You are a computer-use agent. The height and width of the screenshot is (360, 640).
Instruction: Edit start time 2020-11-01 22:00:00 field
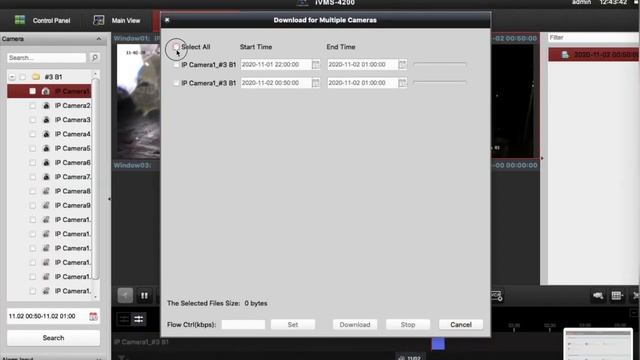point(276,64)
